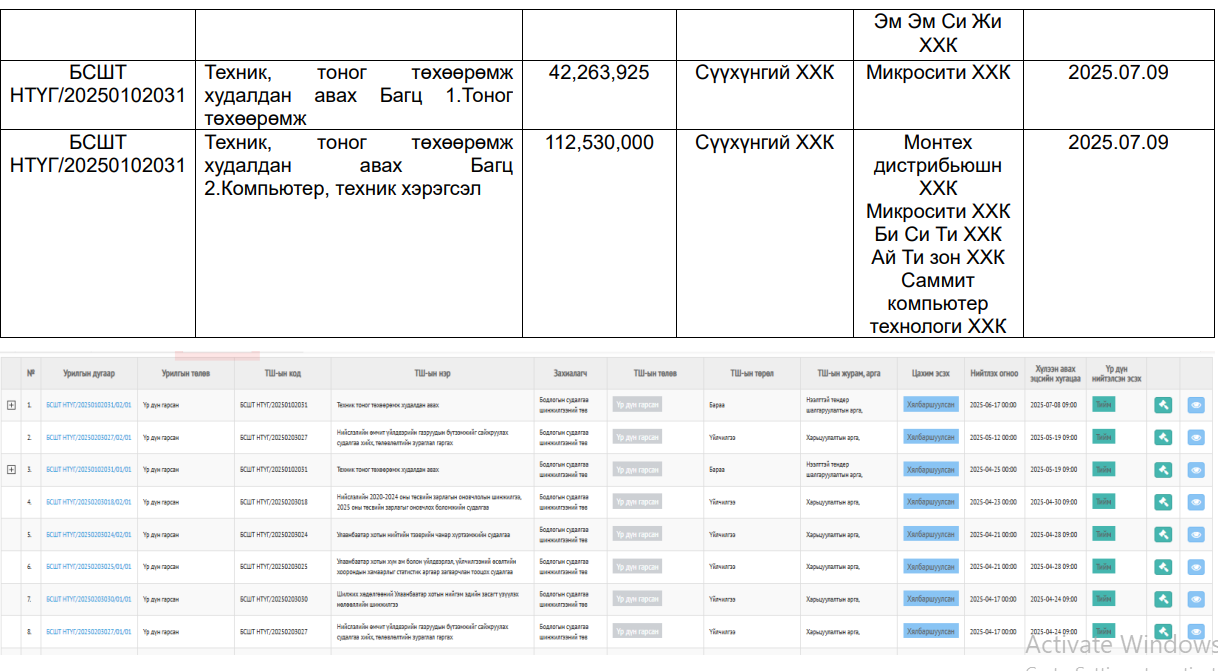This screenshot has height=671, width=1218.
Task: Click the blue eye view icon in row 1
Action: (1196, 405)
